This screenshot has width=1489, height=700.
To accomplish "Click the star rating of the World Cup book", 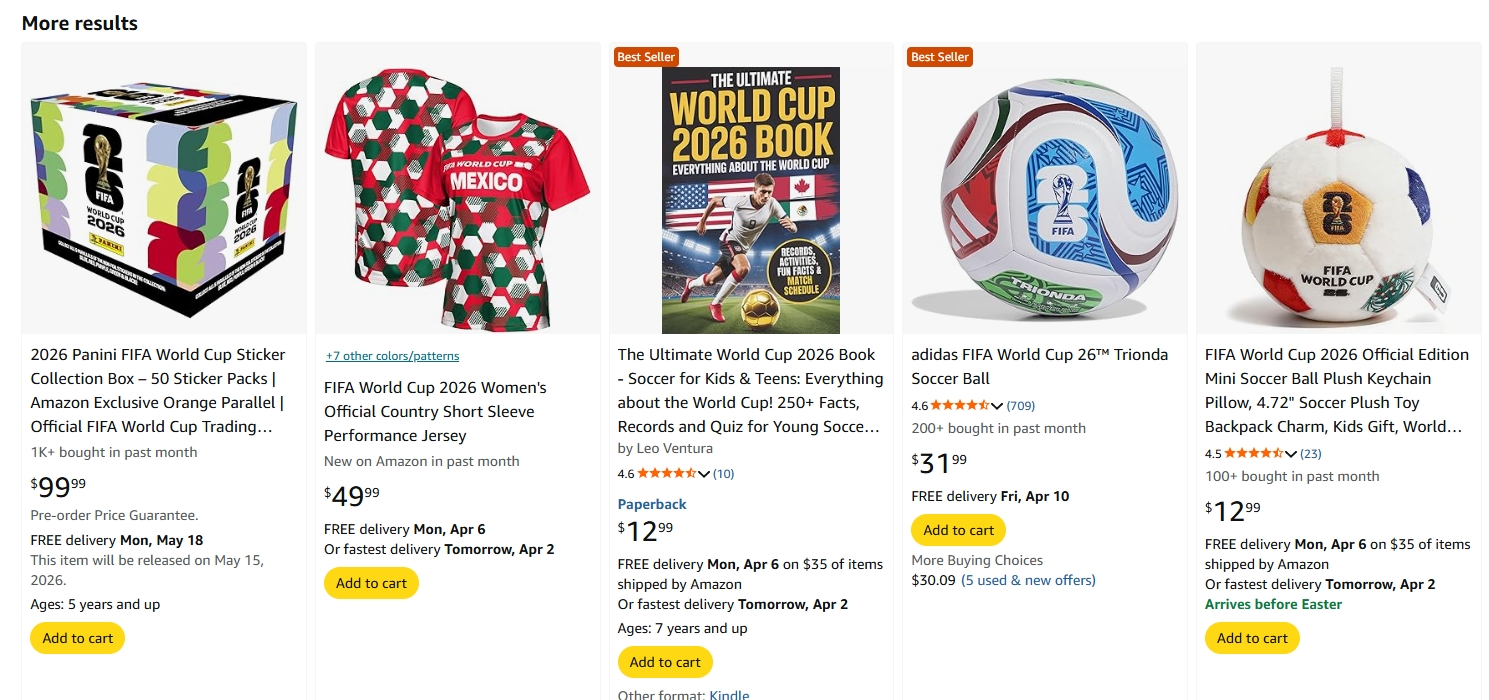I will 665,473.
